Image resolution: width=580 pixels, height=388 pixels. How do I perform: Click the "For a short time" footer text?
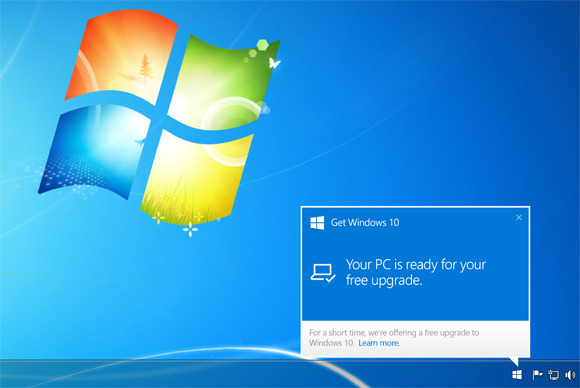pos(394,338)
